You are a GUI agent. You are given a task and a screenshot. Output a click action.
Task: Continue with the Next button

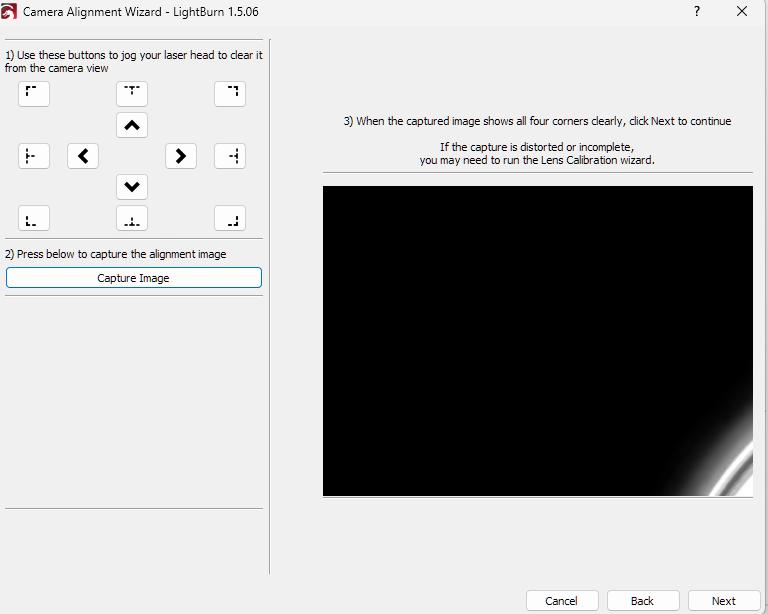(x=724, y=601)
